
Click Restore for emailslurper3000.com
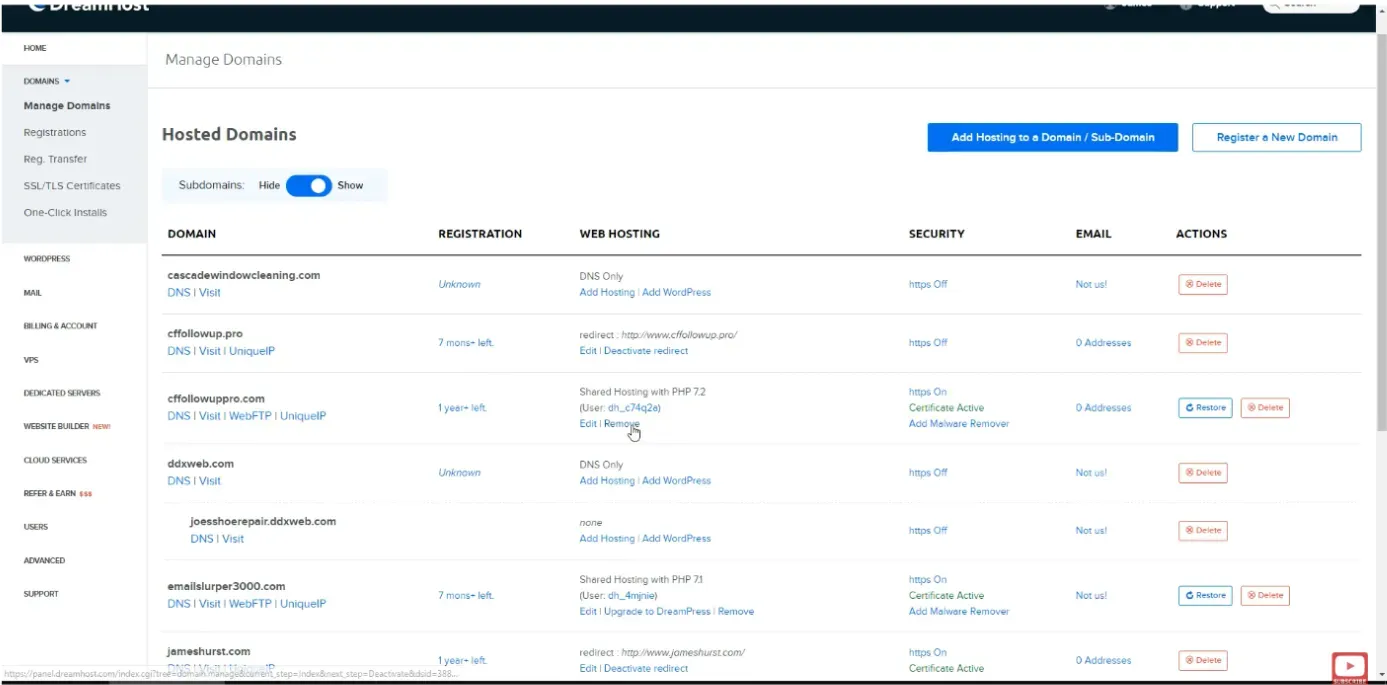point(1205,596)
